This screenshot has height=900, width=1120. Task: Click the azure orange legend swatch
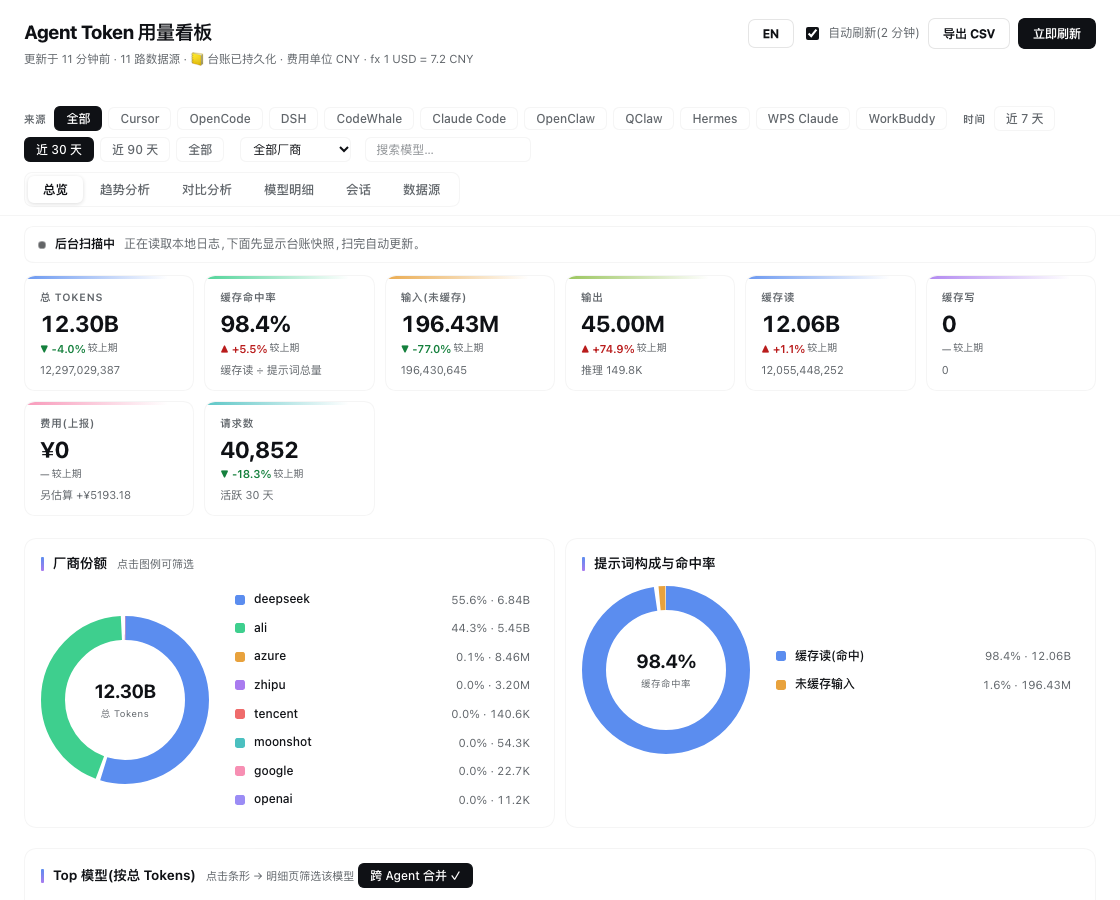coord(240,656)
